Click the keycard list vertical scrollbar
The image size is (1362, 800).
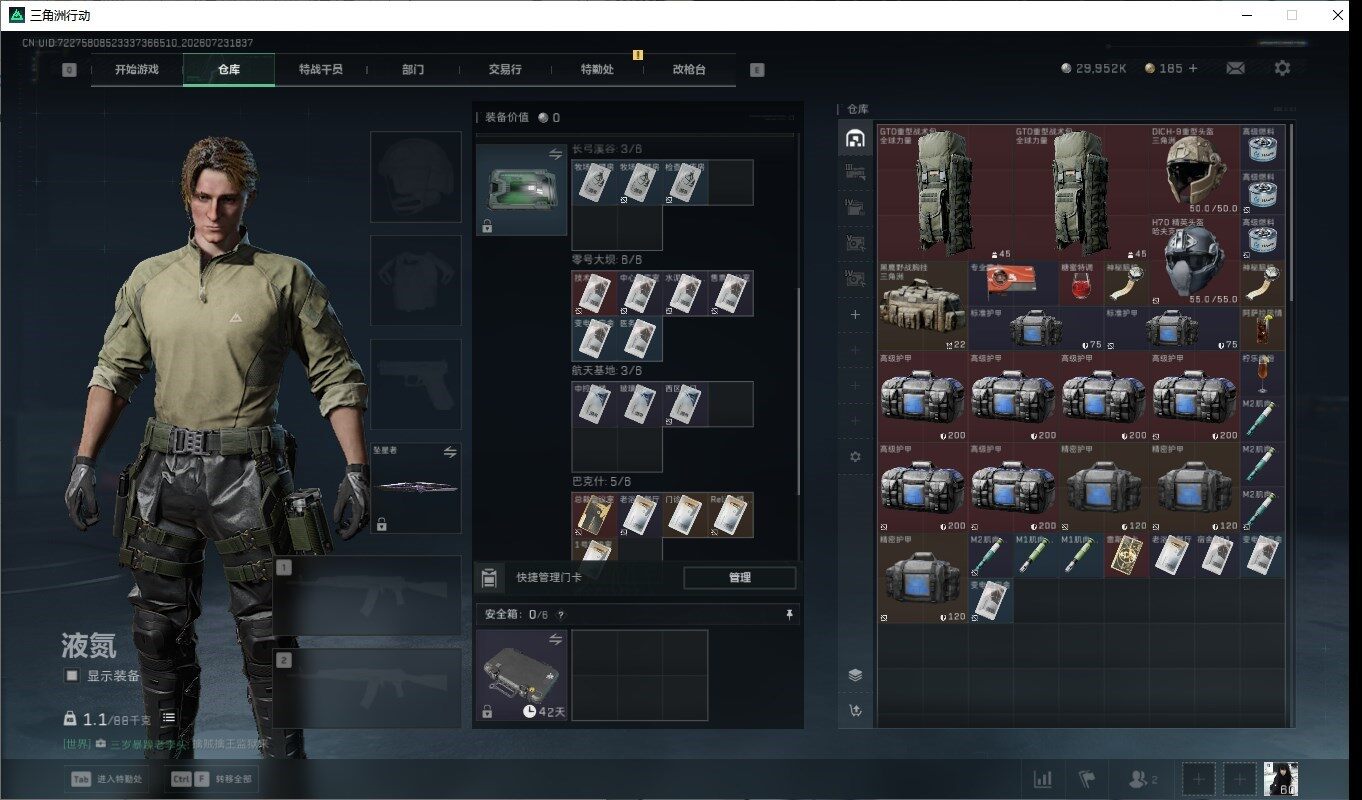click(798, 390)
